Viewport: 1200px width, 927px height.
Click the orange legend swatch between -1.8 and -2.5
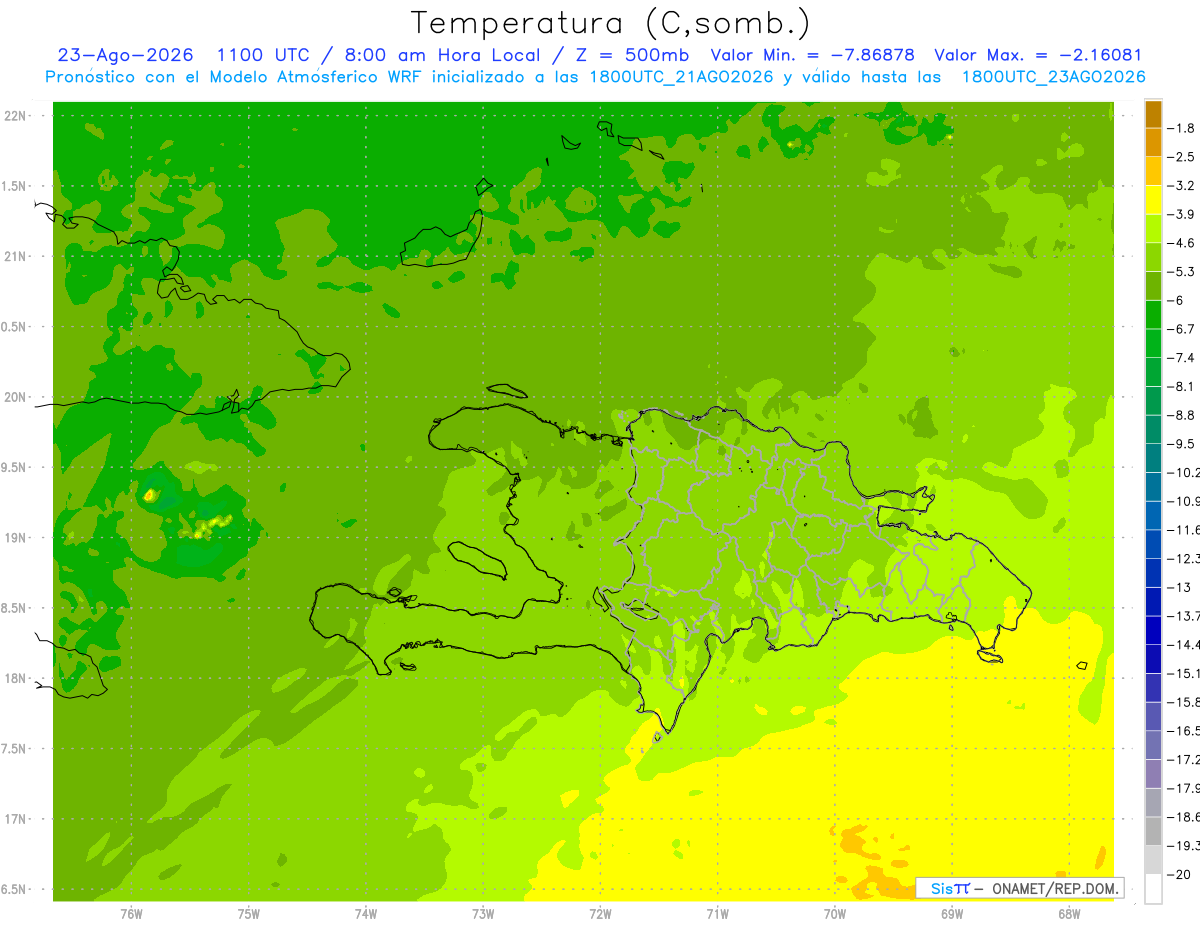1153,143
